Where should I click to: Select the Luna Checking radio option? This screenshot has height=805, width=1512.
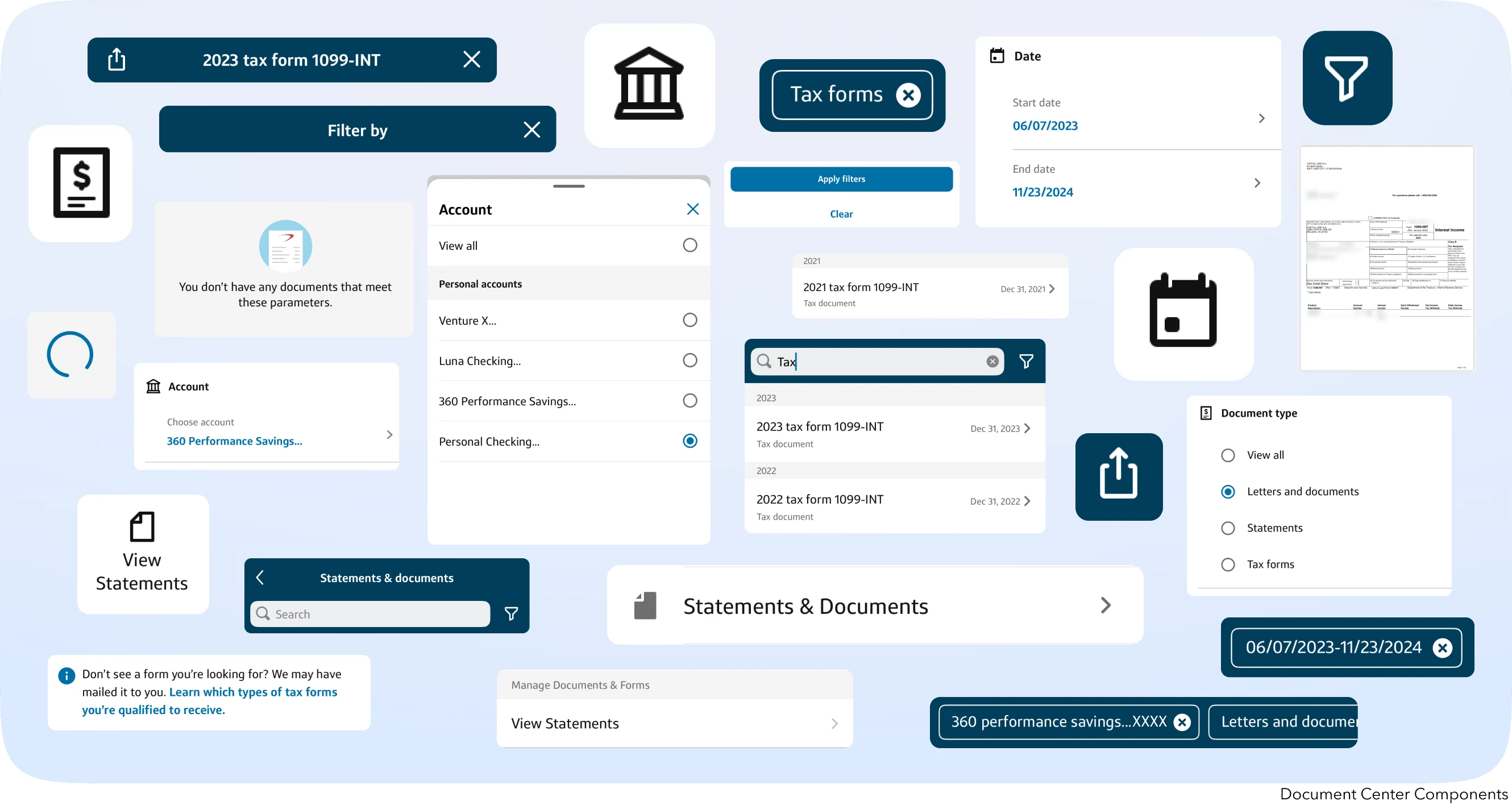coord(689,360)
